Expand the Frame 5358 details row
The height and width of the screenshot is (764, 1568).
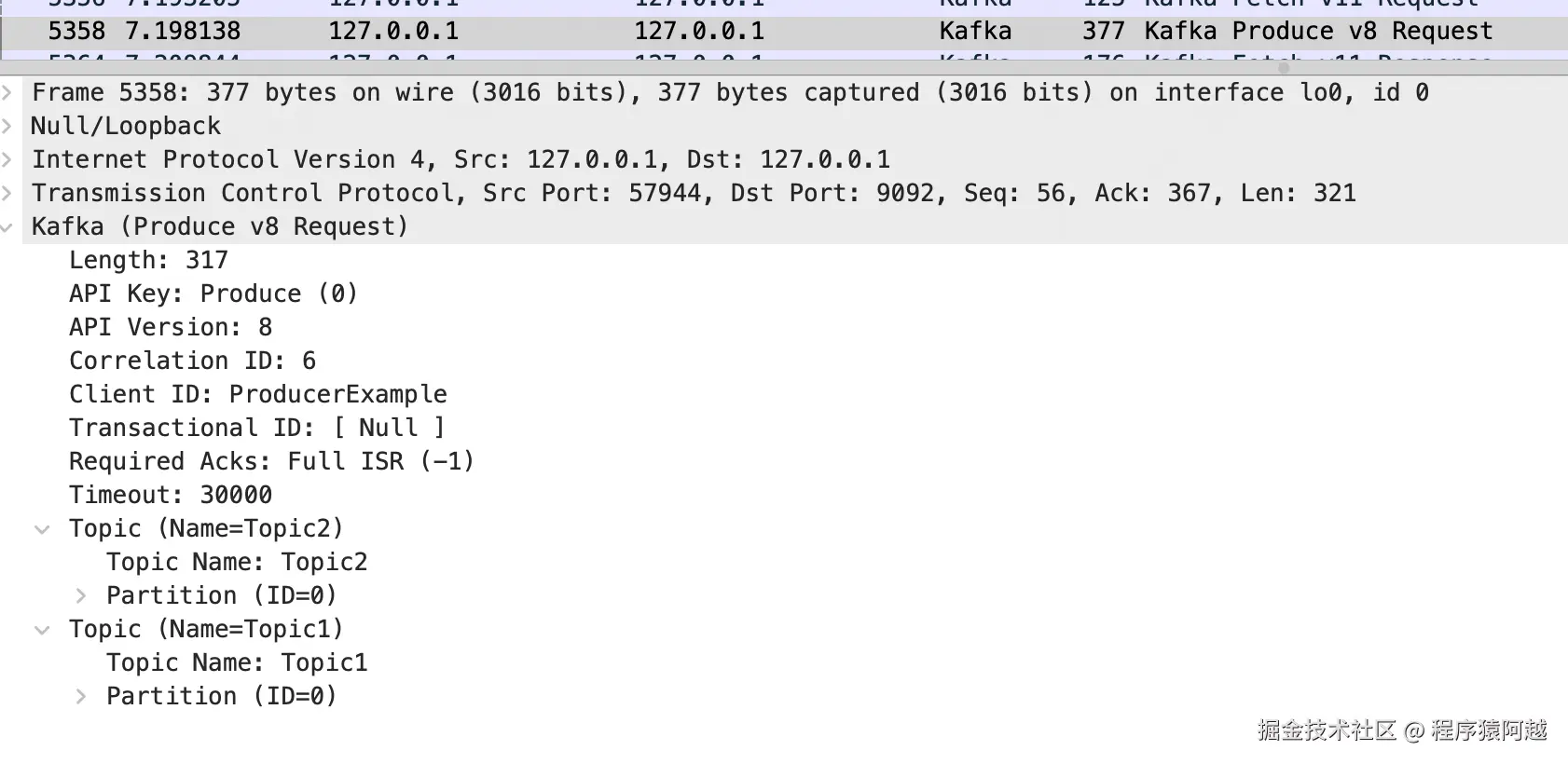(x=7, y=92)
